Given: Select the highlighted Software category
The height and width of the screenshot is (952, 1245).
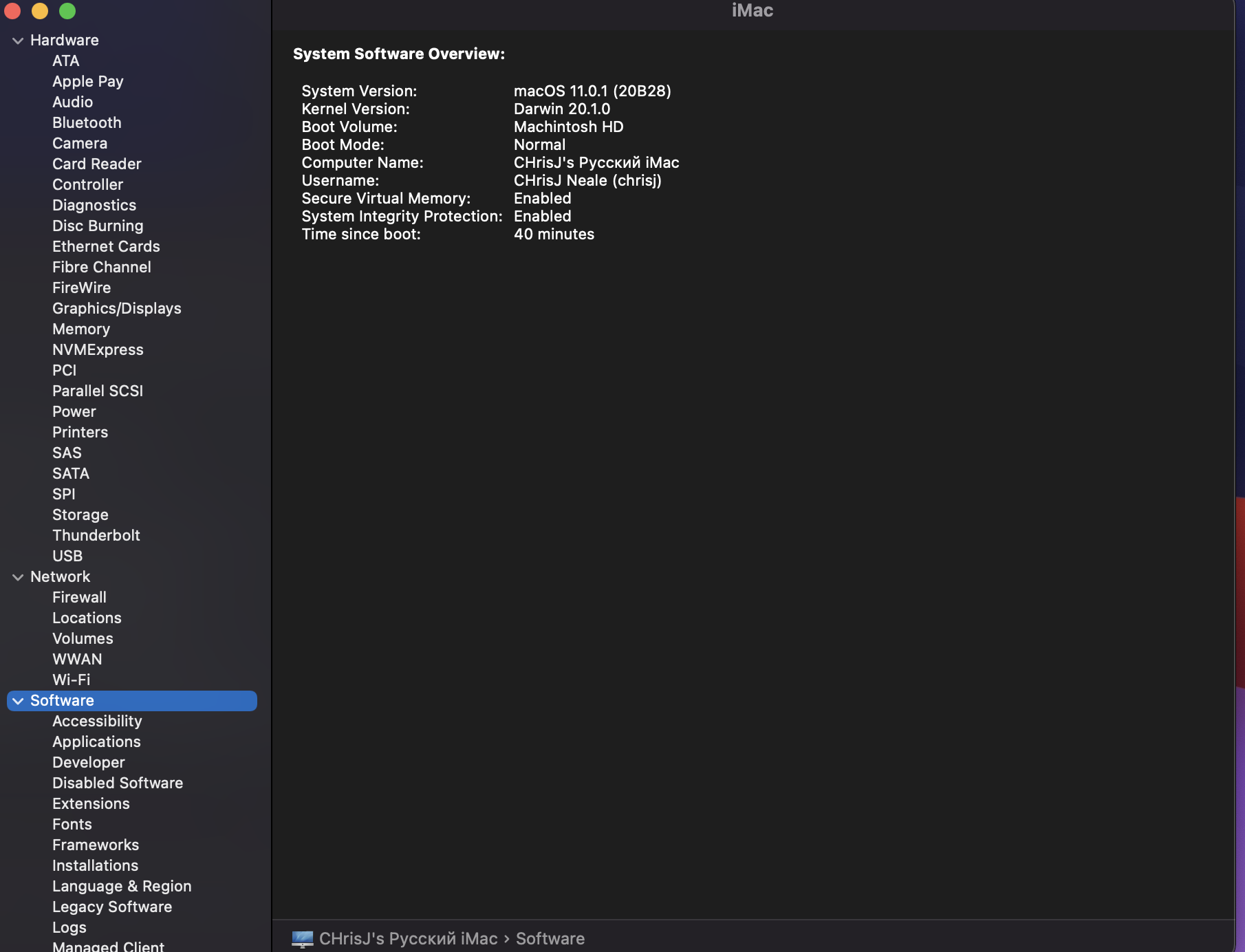Looking at the screenshot, I should pyautogui.click(x=132, y=701).
